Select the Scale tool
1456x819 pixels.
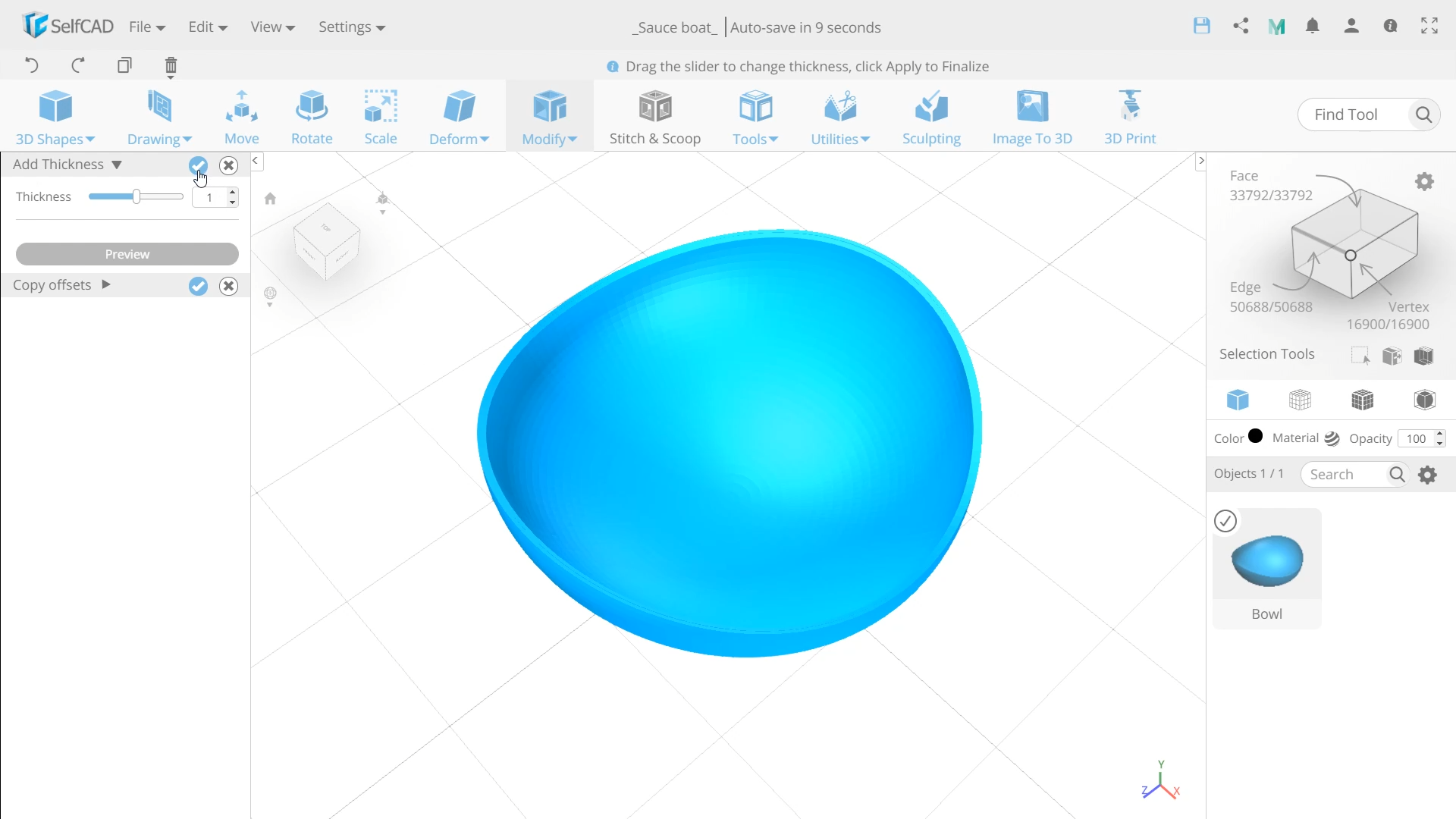(x=381, y=117)
